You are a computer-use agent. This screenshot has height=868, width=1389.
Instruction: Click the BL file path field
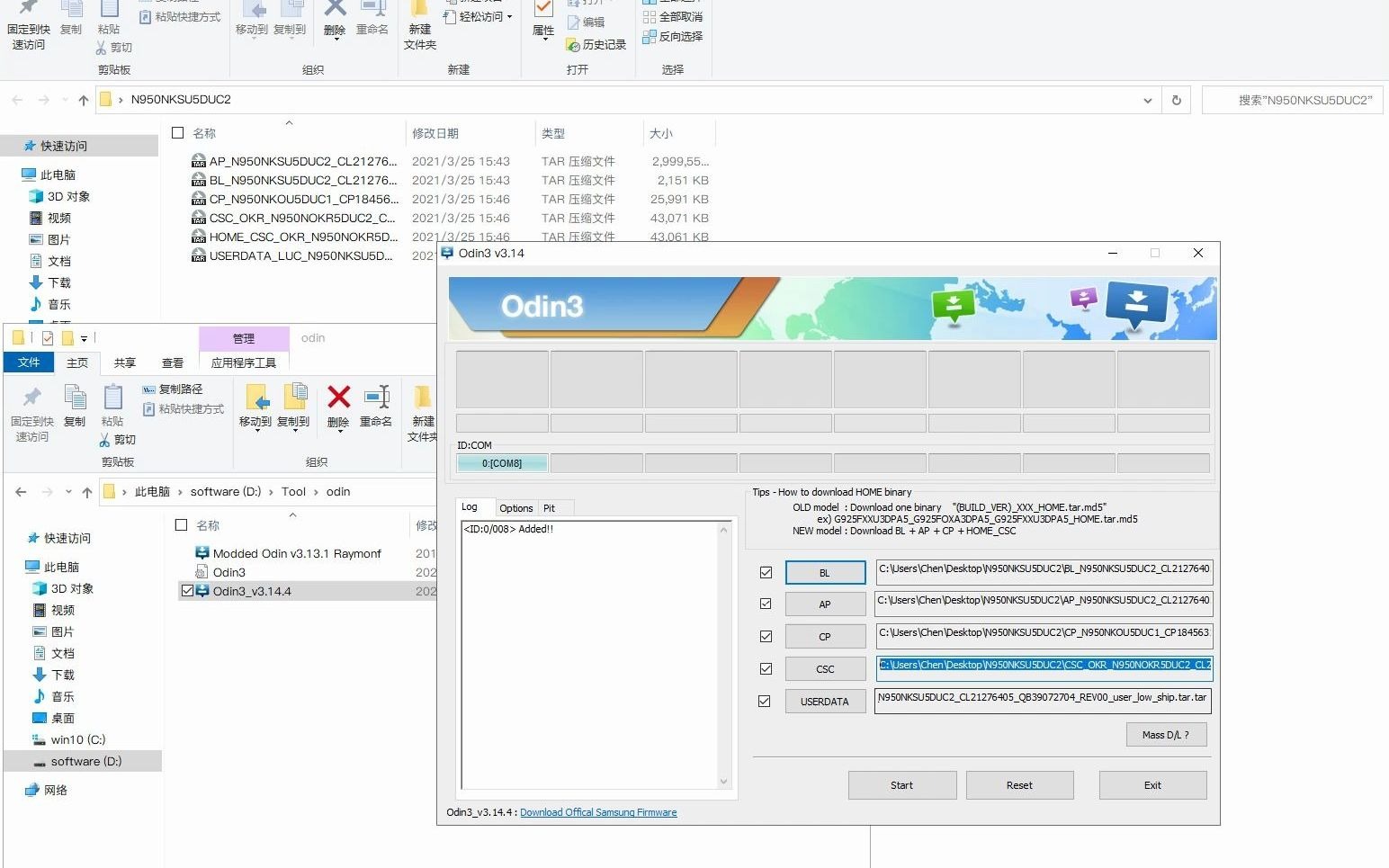pos(1044,573)
